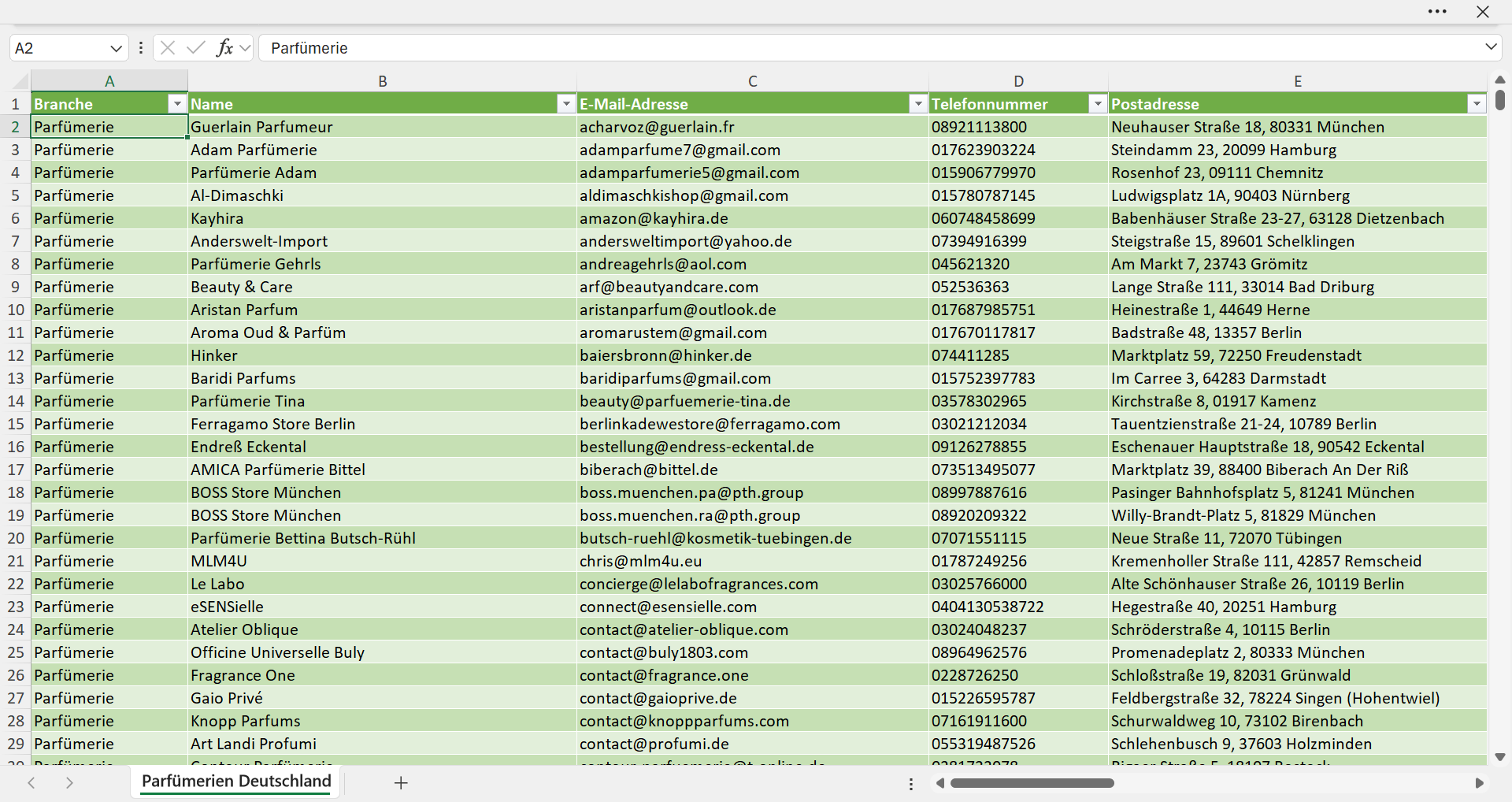This screenshot has width=1512, height=802.
Task: Click the sheet tab bar dots handle
Action: [x=911, y=784]
